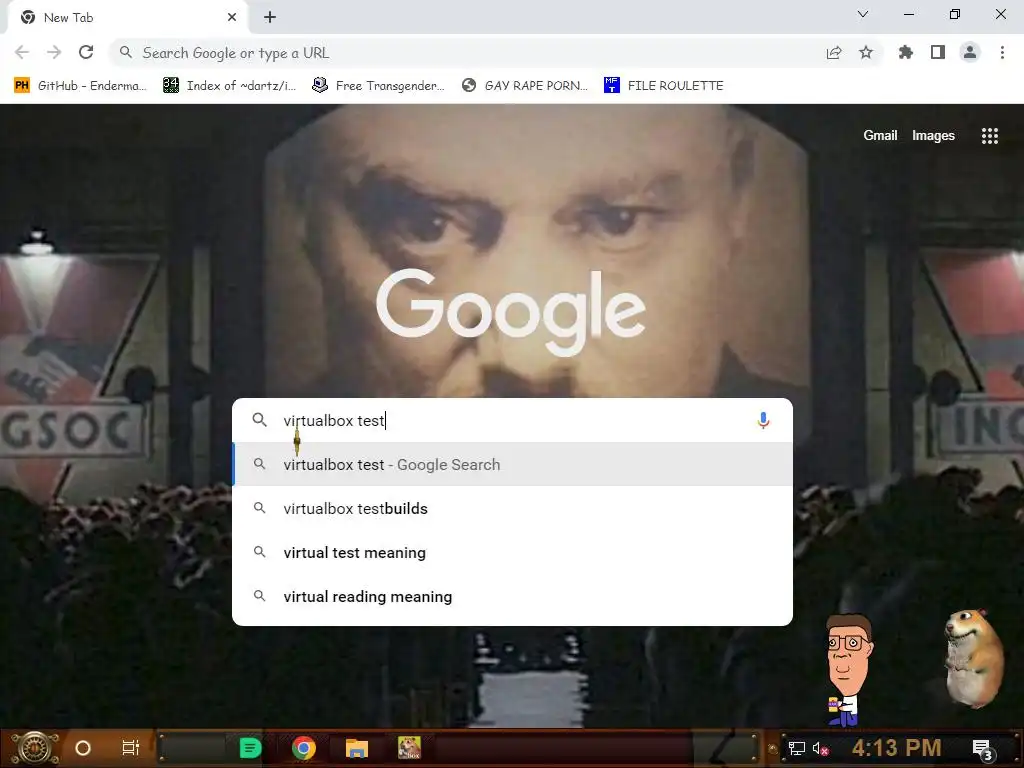This screenshot has width=1024, height=768.
Task: Click inside the Google search text box
Action: (x=513, y=421)
